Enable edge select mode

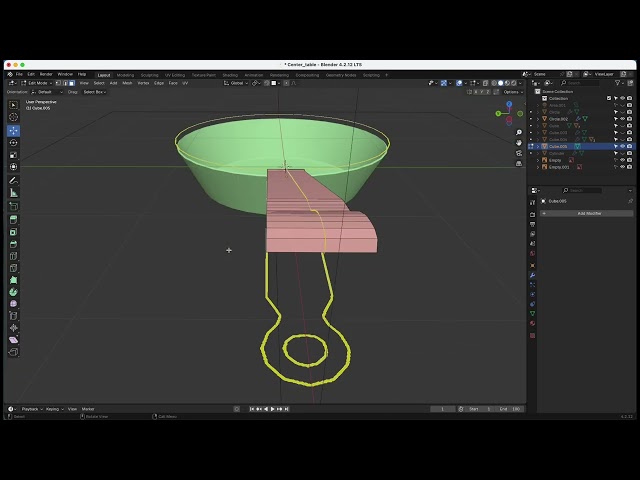click(x=65, y=83)
